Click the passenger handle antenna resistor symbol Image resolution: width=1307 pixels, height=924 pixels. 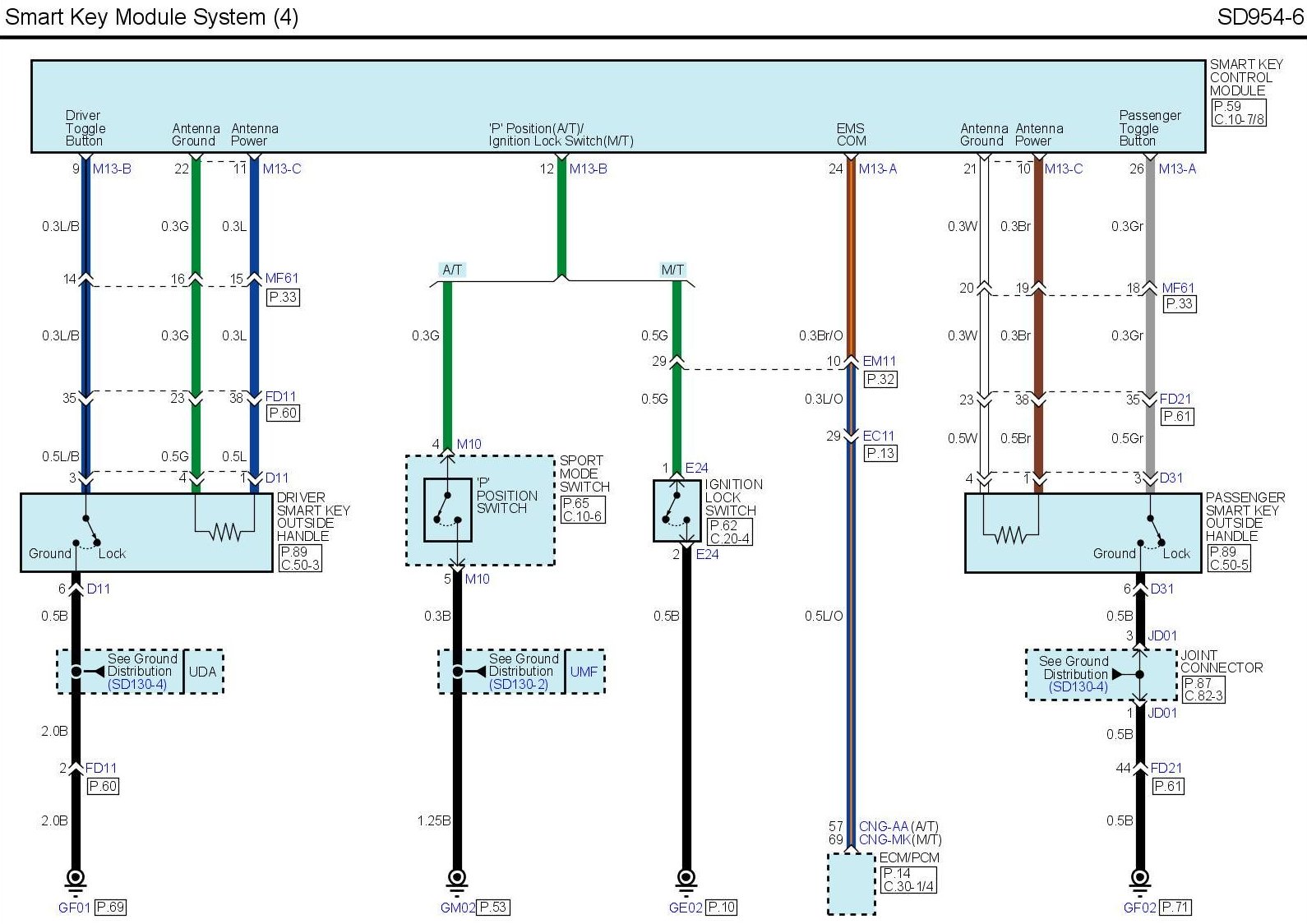pyautogui.click(x=1010, y=535)
